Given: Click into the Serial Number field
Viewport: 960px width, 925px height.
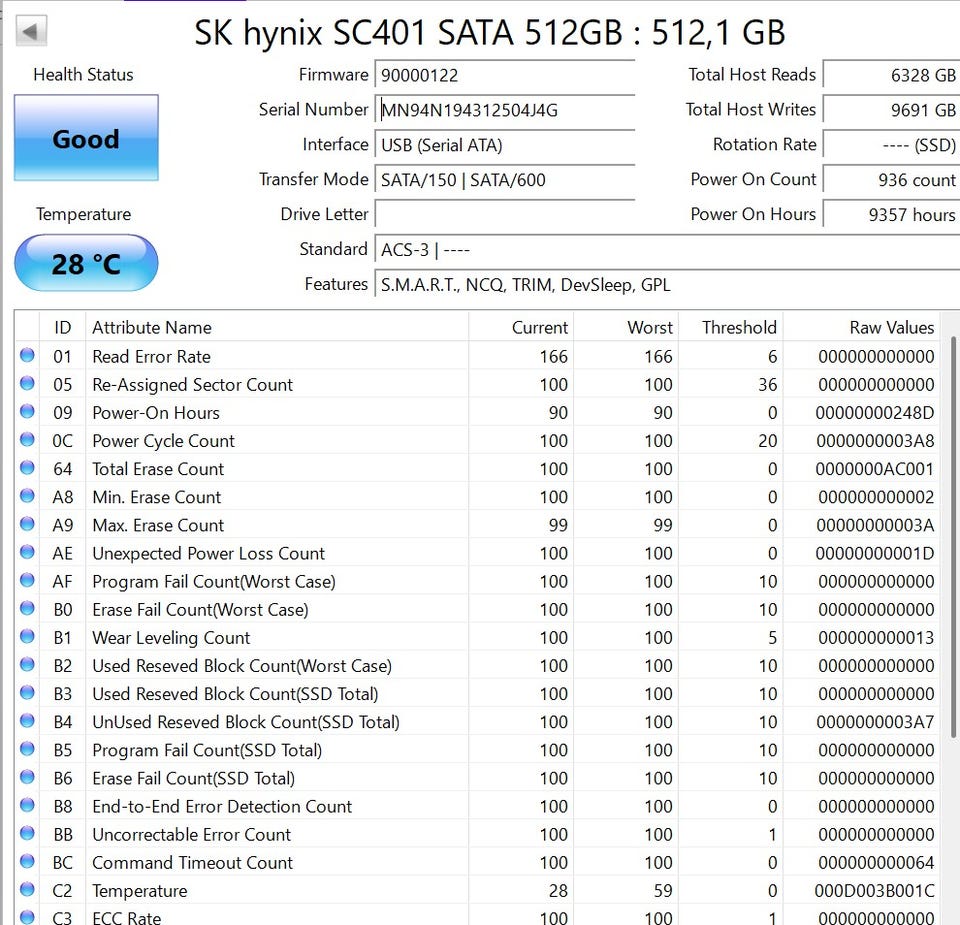Looking at the screenshot, I should pyautogui.click(x=504, y=110).
